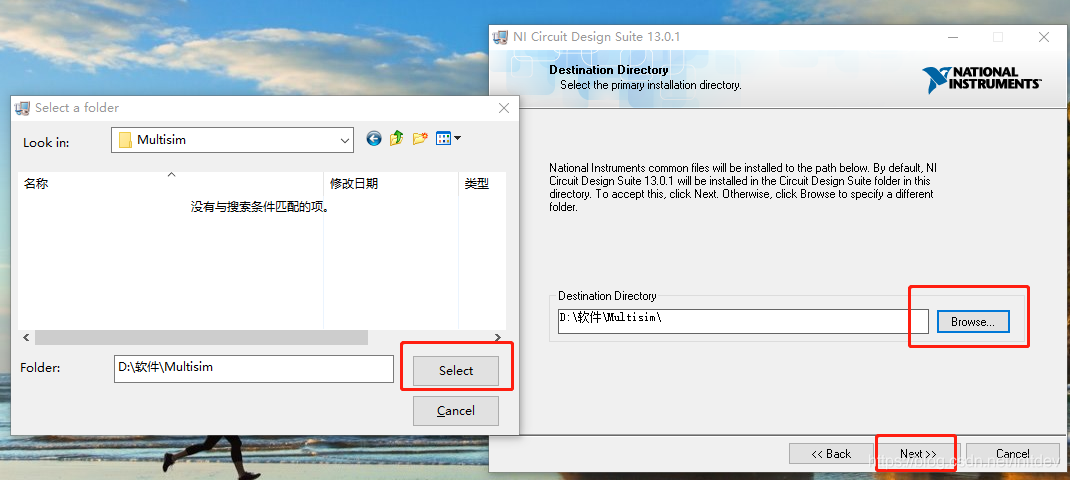Click the Destination Directory path field
This screenshot has width=1070, height=480.
click(743, 321)
